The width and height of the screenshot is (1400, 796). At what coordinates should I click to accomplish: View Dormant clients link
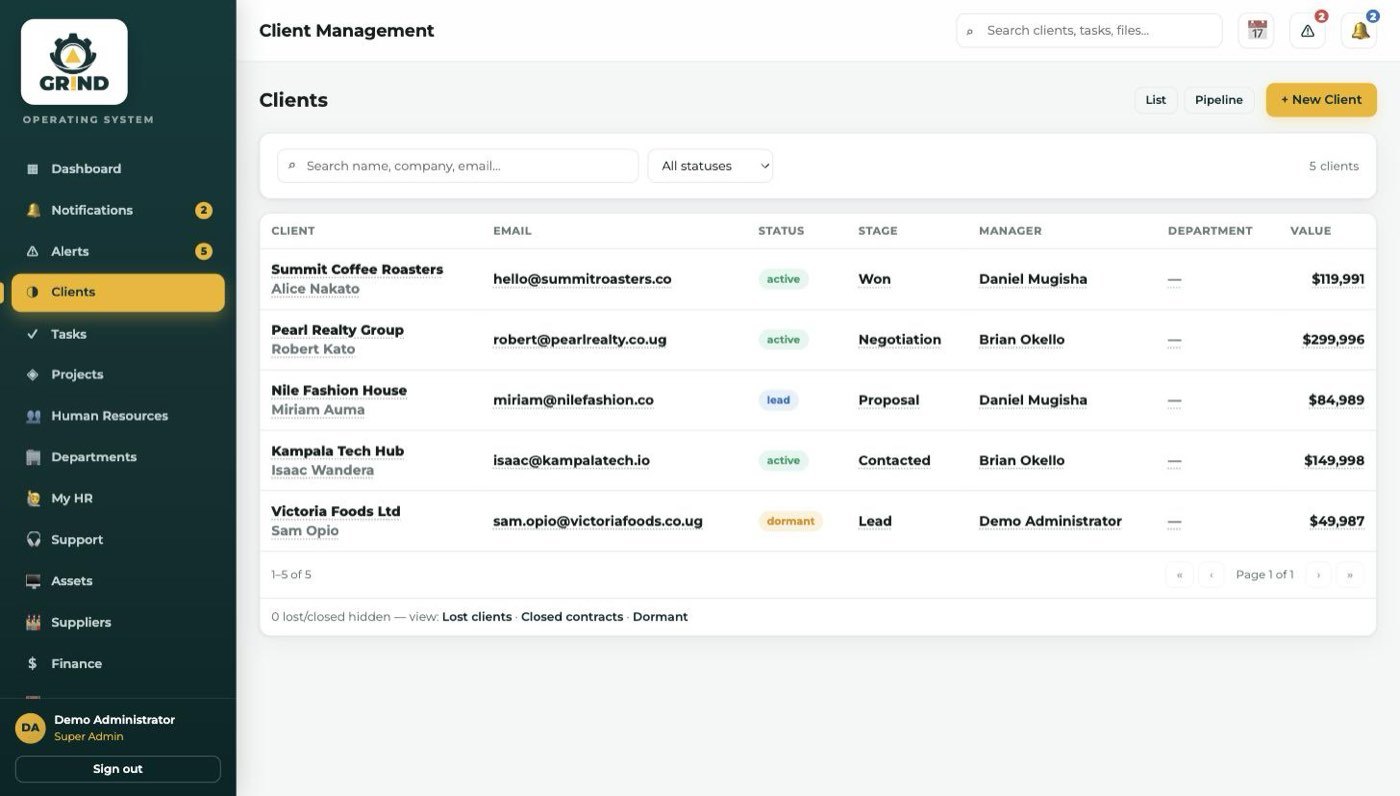coord(660,617)
